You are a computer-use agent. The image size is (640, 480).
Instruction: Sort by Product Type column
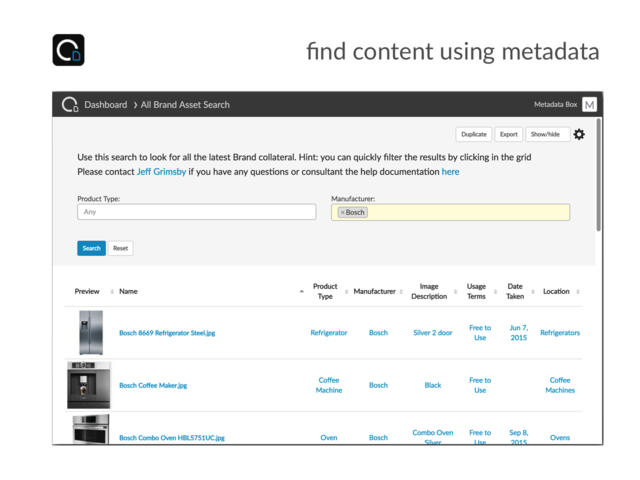tap(325, 291)
